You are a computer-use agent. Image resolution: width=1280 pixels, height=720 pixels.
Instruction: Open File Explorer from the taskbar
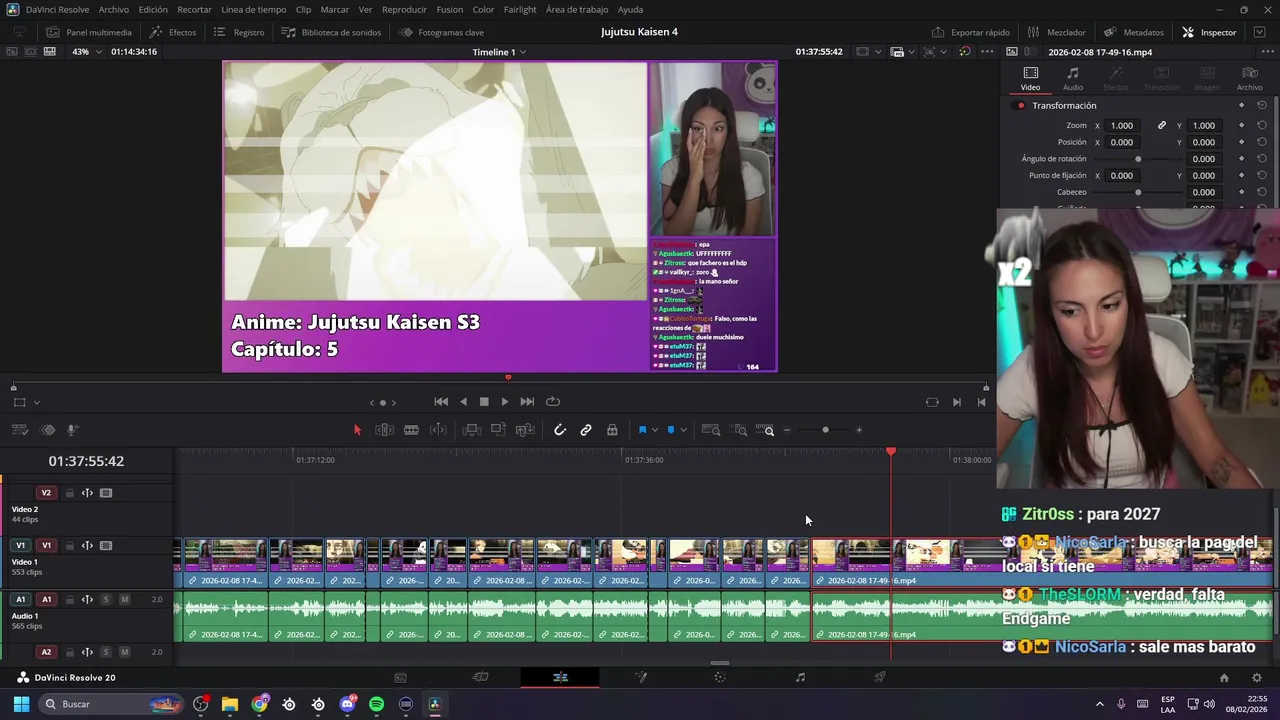[x=230, y=704]
